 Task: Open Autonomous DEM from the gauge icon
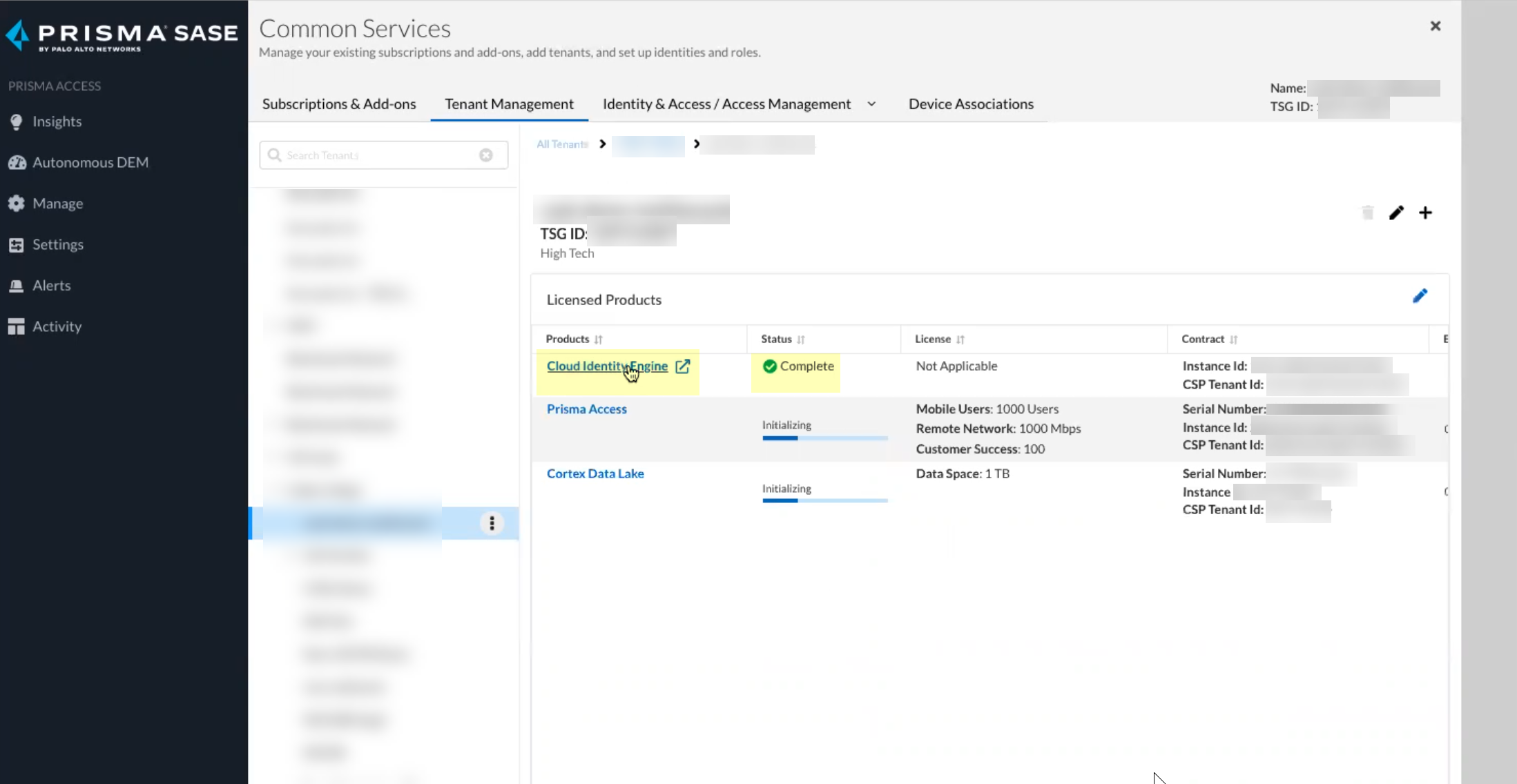[x=17, y=163]
